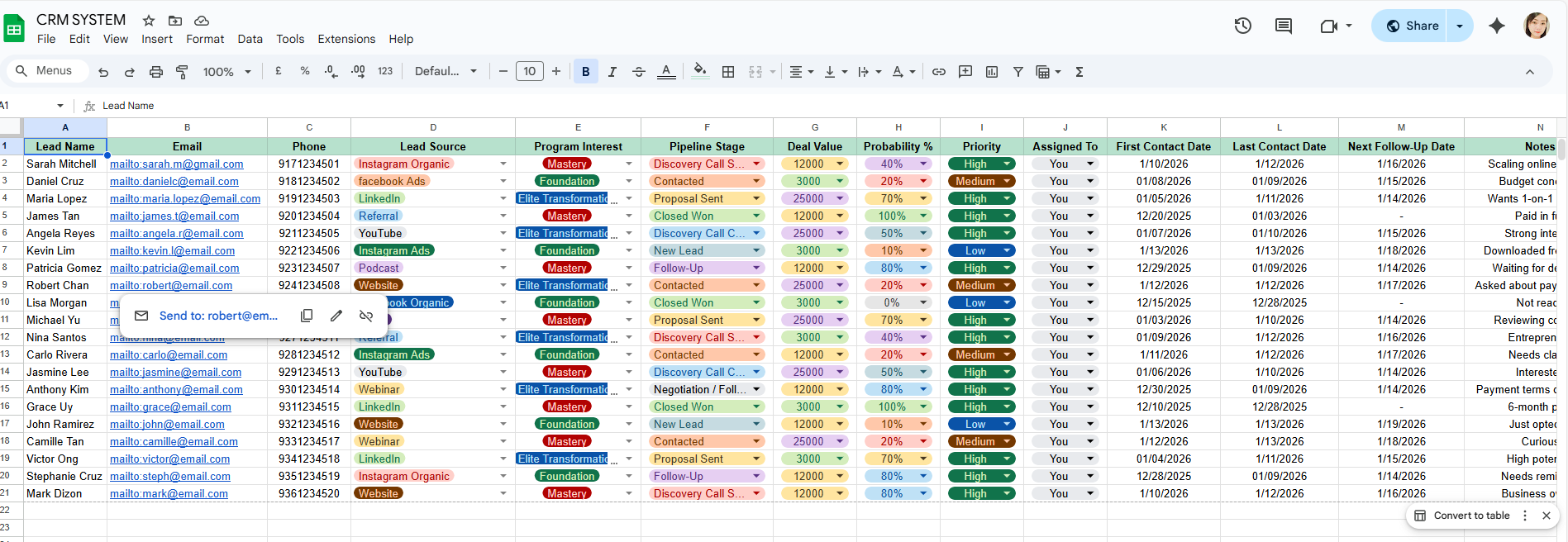Open the zoom 100% dropdown
This screenshot has width=1568, height=542.
[227, 72]
